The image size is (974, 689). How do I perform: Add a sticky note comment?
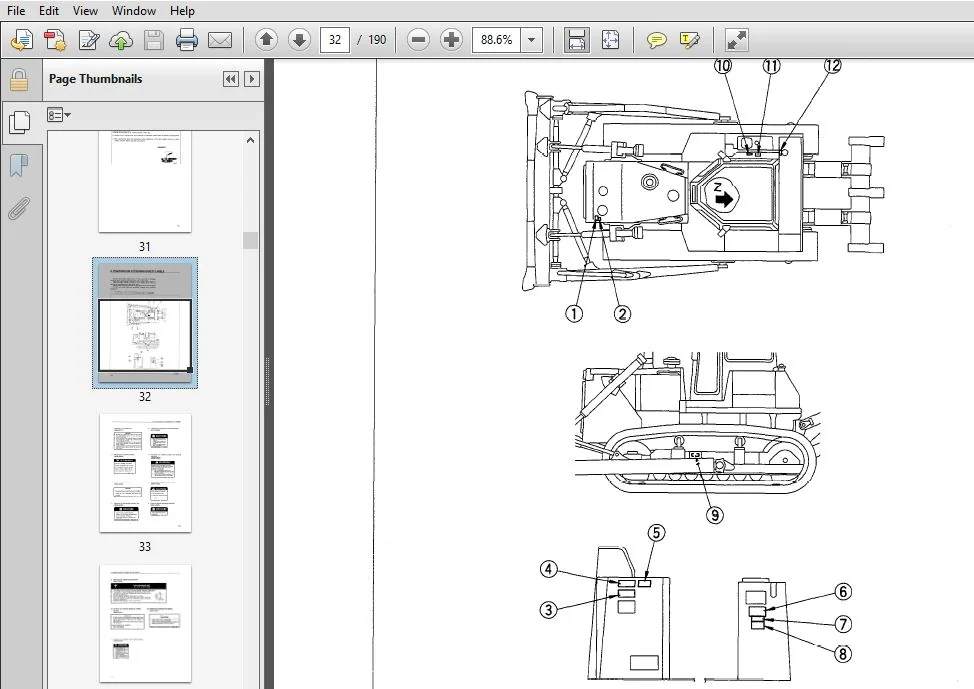tap(657, 40)
